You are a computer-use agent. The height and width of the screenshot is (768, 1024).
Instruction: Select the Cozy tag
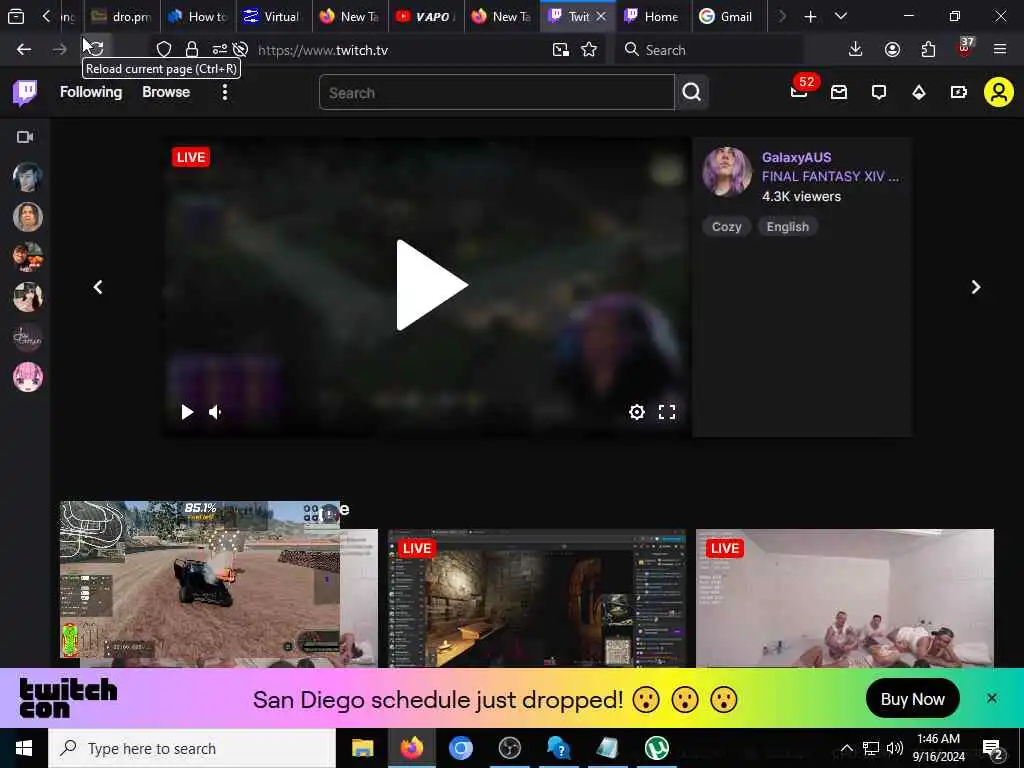[726, 227]
